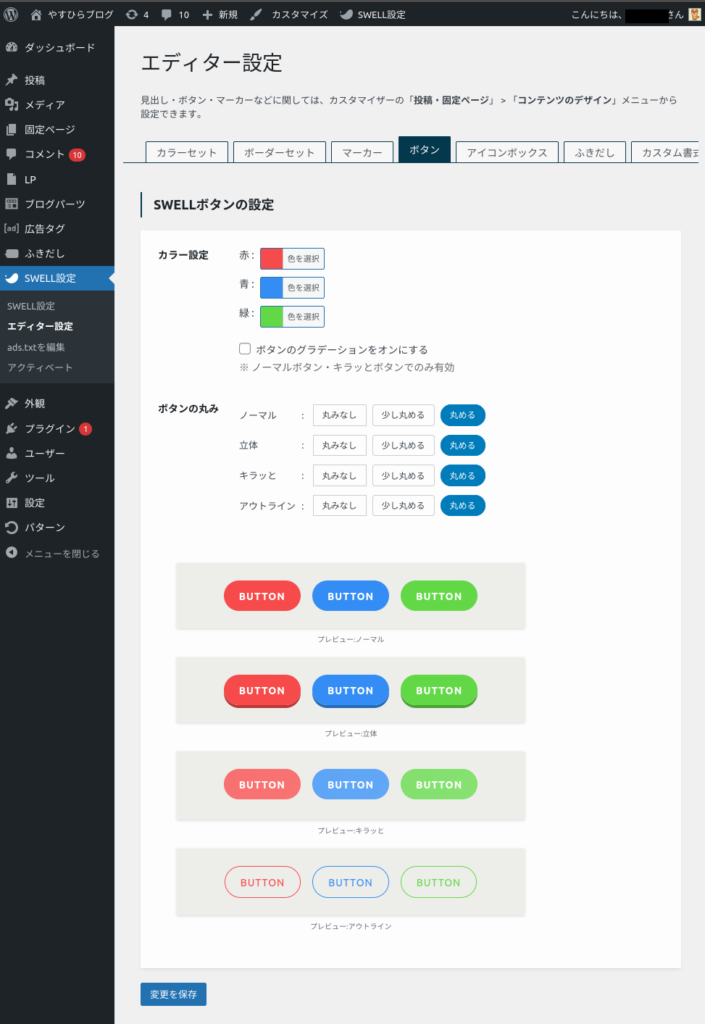Select 丸める for ノーマル row
Image resolution: width=705 pixels, height=1024 pixels.
coord(463,415)
